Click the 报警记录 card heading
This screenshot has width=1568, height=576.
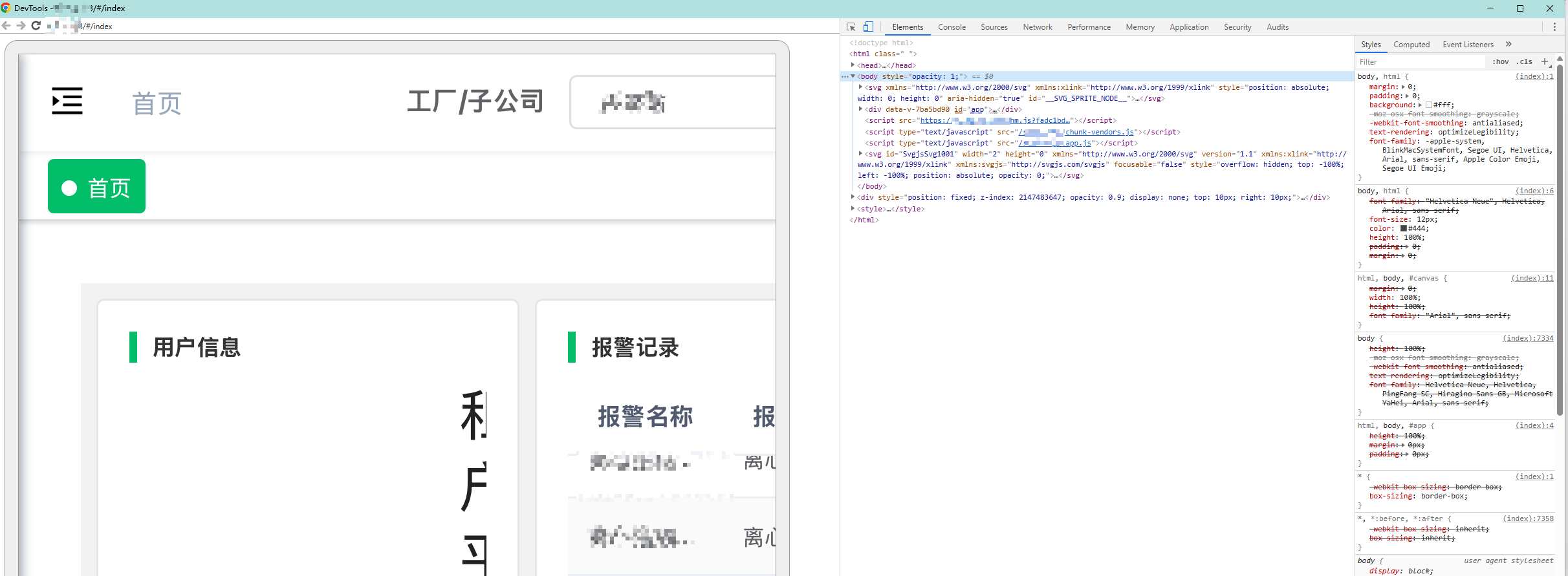tap(635, 347)
